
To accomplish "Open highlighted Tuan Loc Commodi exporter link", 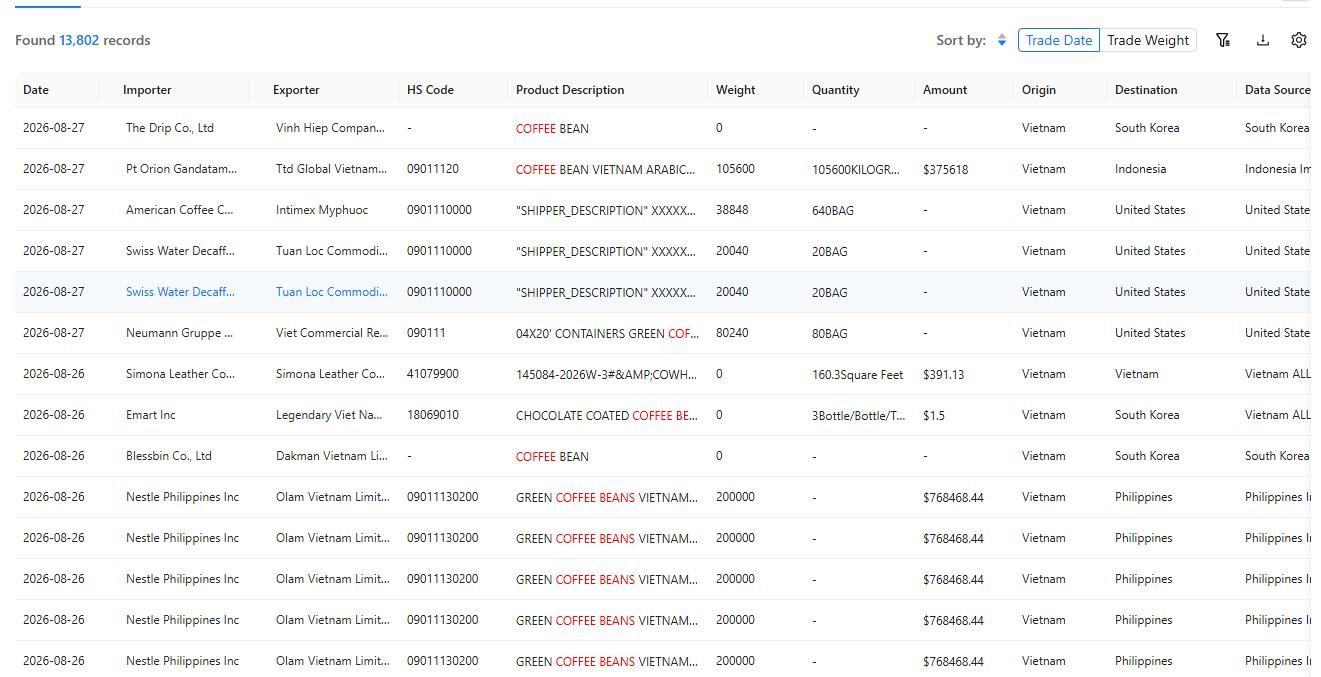I will pos(331,292).
